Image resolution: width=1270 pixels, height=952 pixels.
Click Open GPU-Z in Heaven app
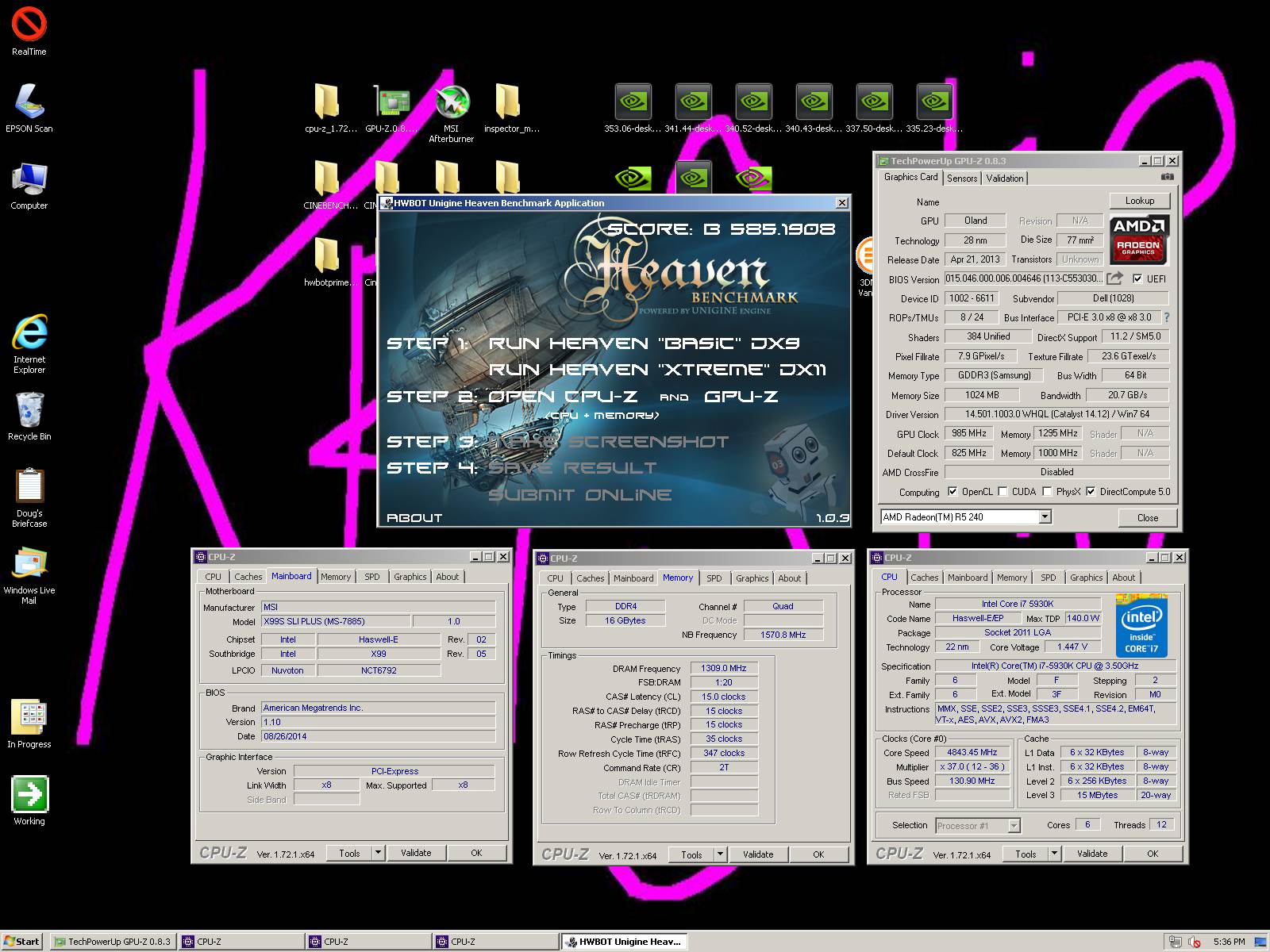pos(741,397)
